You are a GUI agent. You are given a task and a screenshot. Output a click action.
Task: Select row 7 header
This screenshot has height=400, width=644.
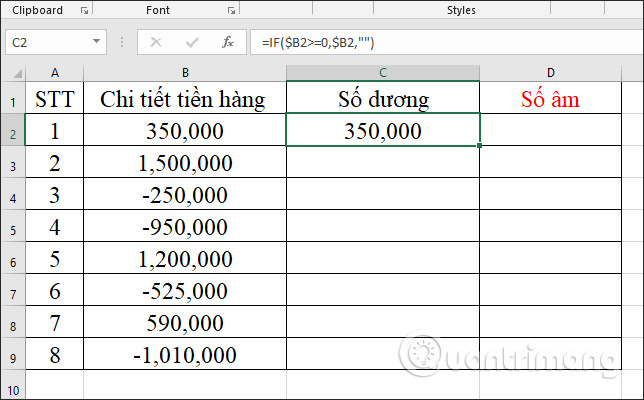[x=13, y=290]
